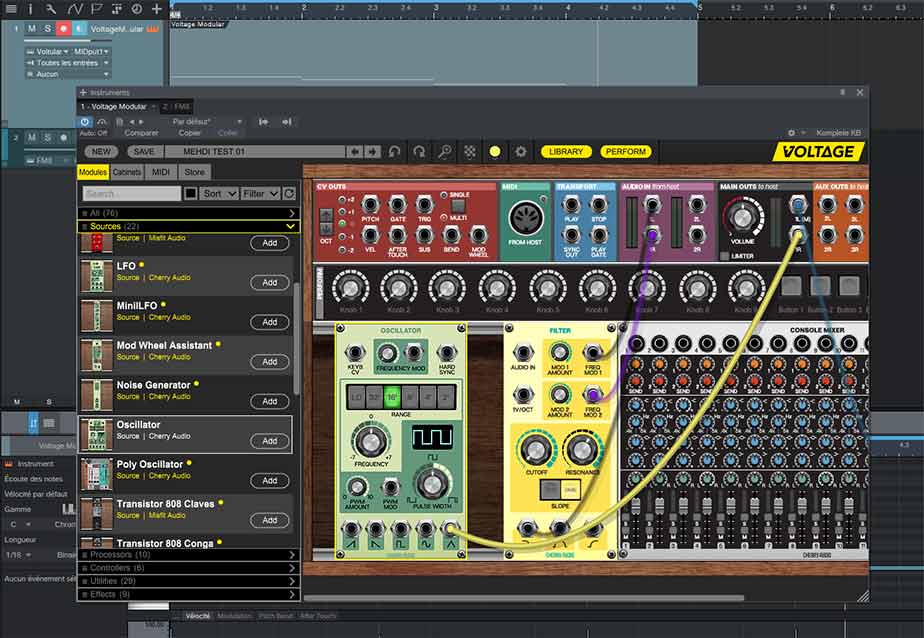Click the Filter AUDIO IN jack
The width and height of the screenshot is (924, 638).
pos(523,352)
